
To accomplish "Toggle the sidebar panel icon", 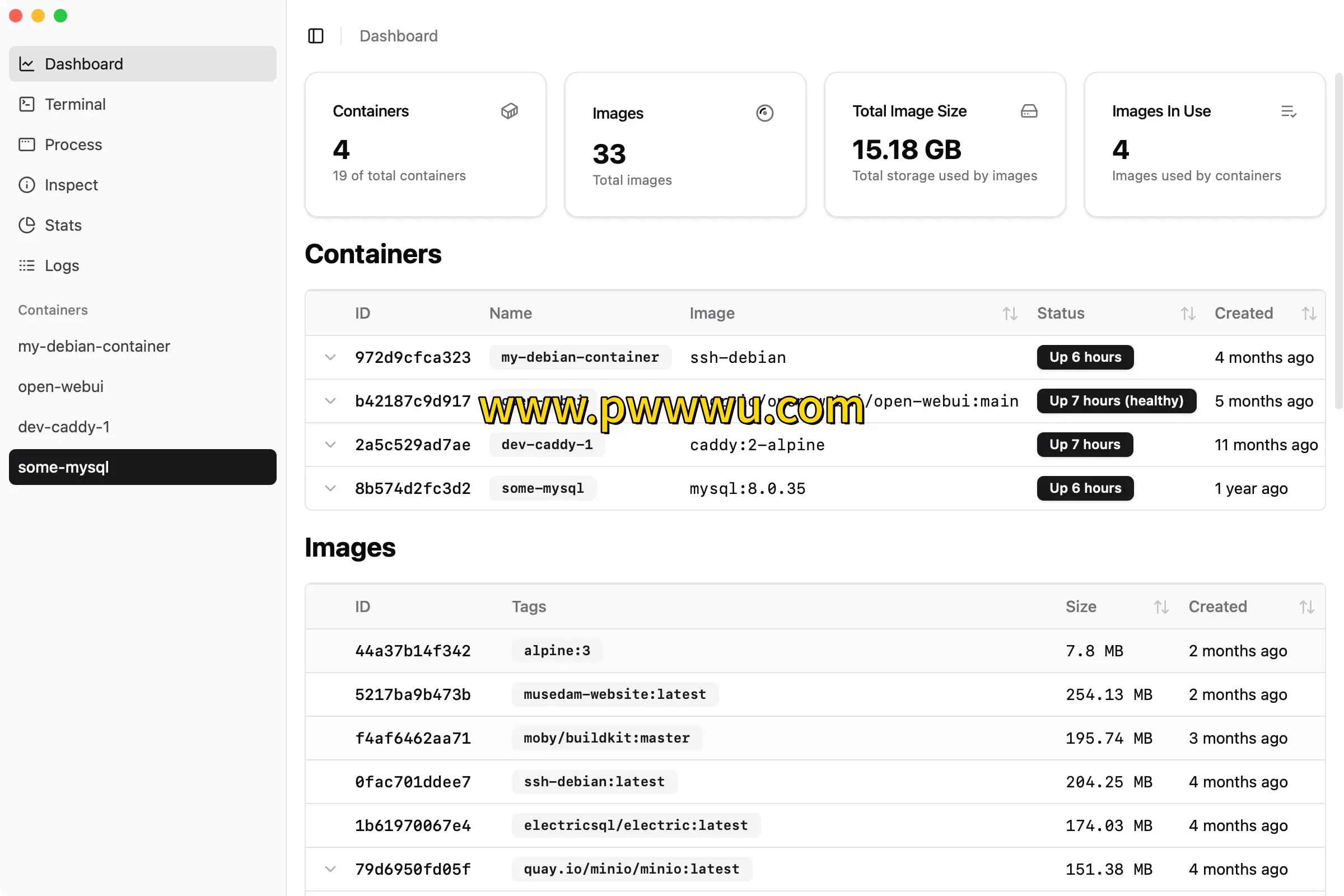I will tap(315, 36).
